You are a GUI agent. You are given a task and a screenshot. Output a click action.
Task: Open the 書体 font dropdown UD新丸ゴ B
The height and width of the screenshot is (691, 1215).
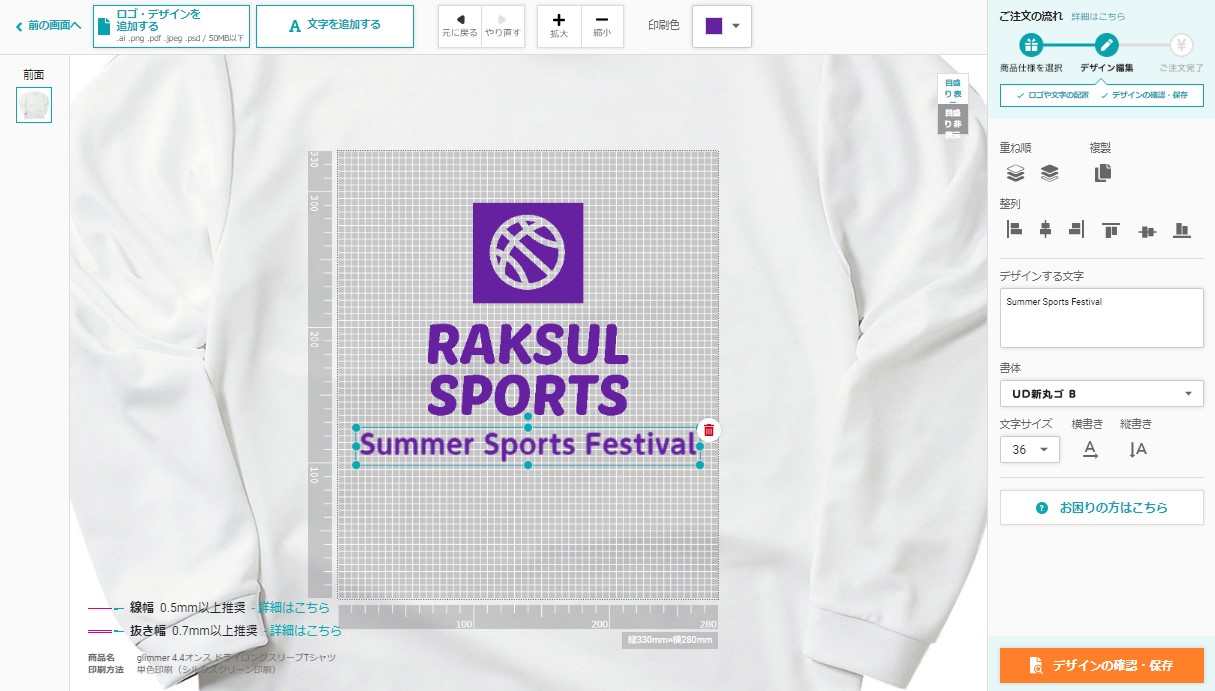(1101, 393)
